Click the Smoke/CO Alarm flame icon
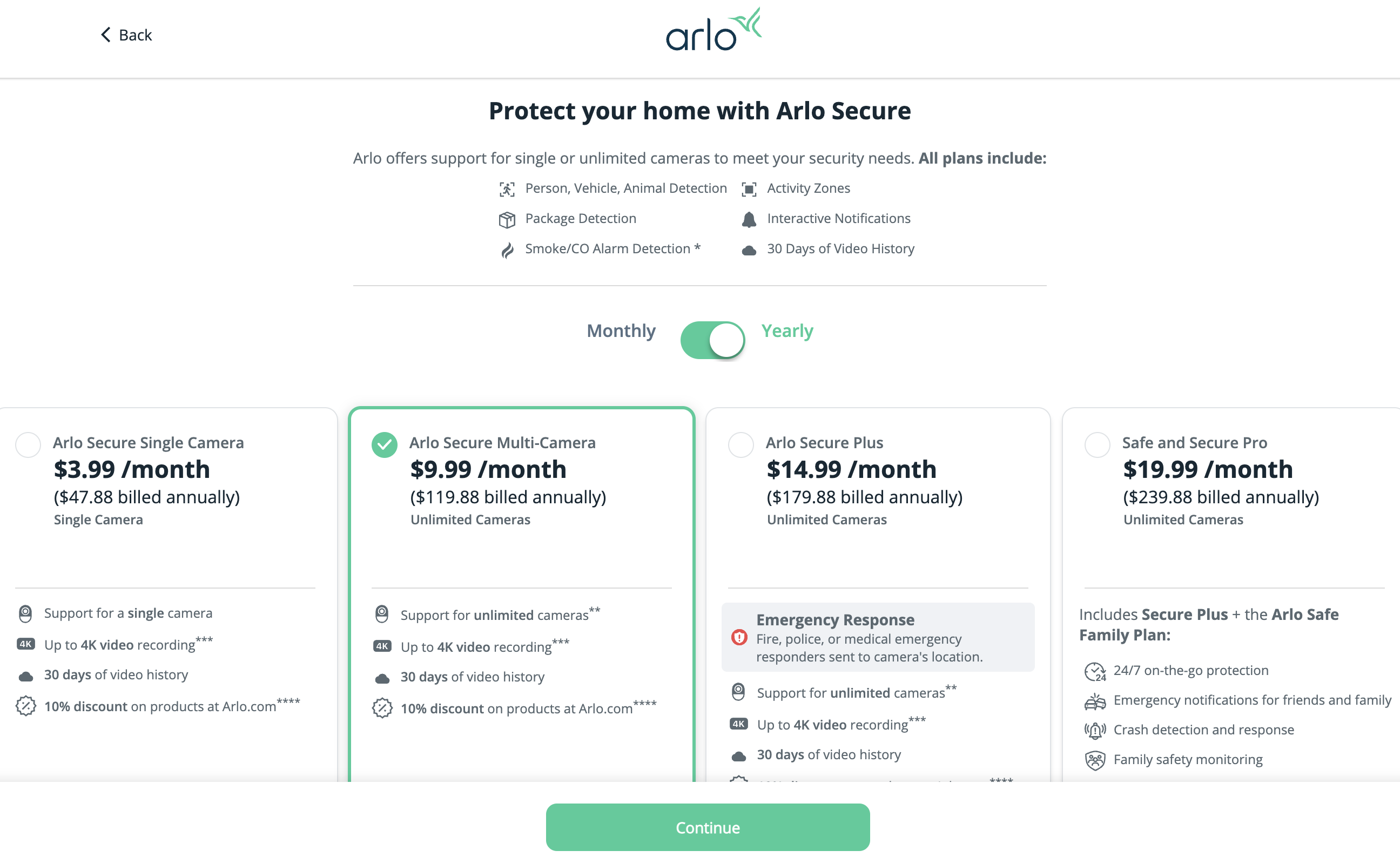Screen dimensions: 1400x864 tap(507, 249)
